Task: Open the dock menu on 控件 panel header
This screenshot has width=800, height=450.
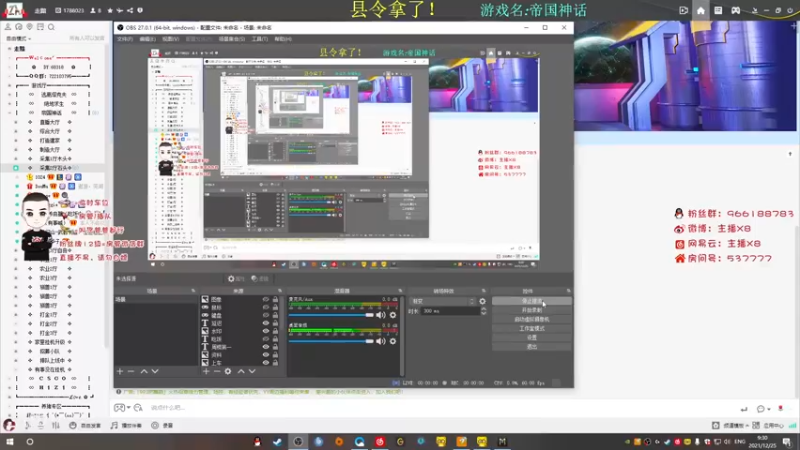Action: point(568,291)
